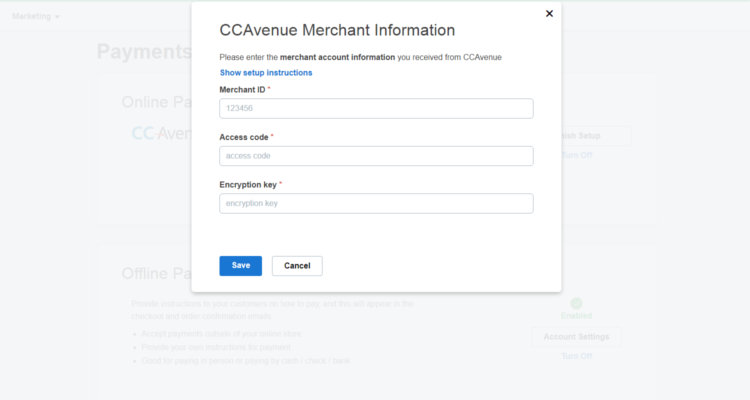The height and width of the screenshot is (400, 750).
Task: Click into the Access code field
Action: (376, 156)
